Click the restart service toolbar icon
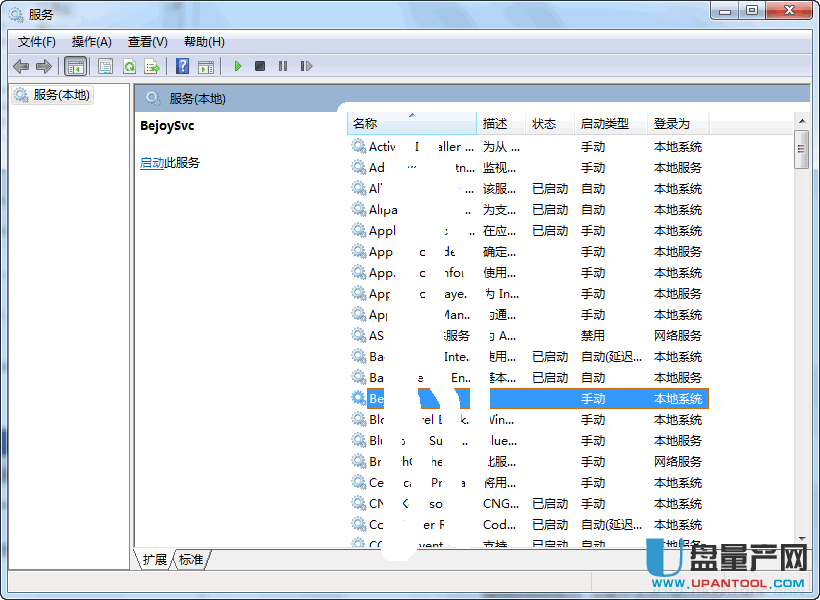Screen dimensions: 820x600 pos(308,66)
